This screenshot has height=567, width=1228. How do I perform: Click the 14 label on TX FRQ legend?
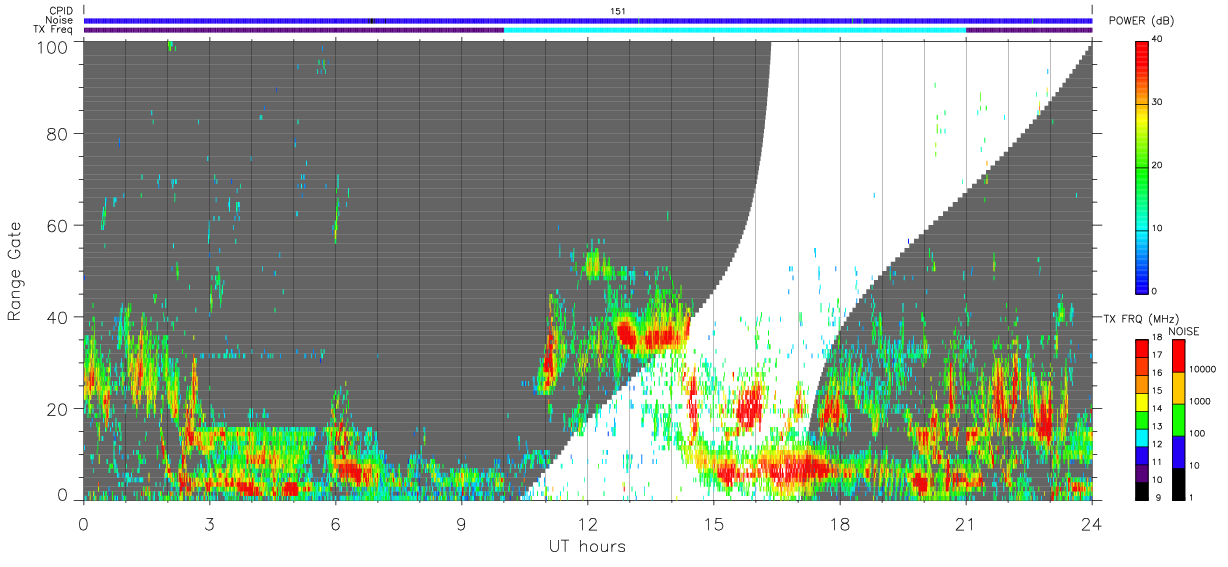tap(1158, 409)
